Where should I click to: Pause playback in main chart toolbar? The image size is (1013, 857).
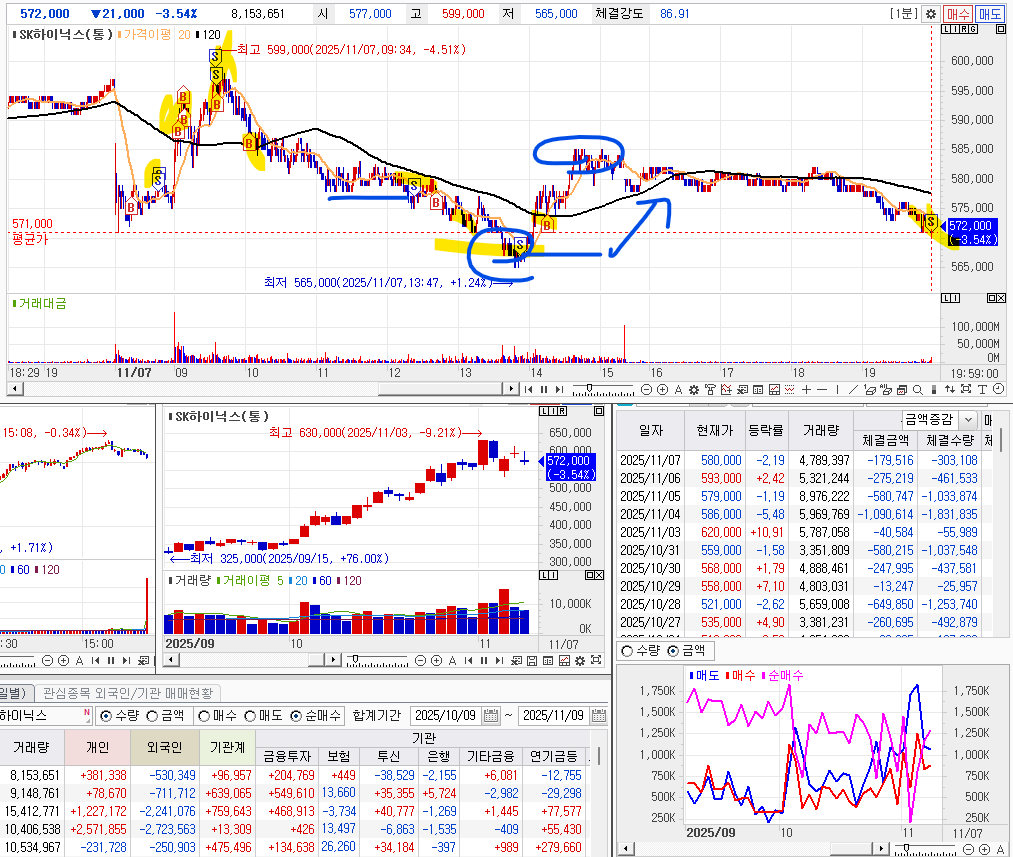(x=544, y=389)
